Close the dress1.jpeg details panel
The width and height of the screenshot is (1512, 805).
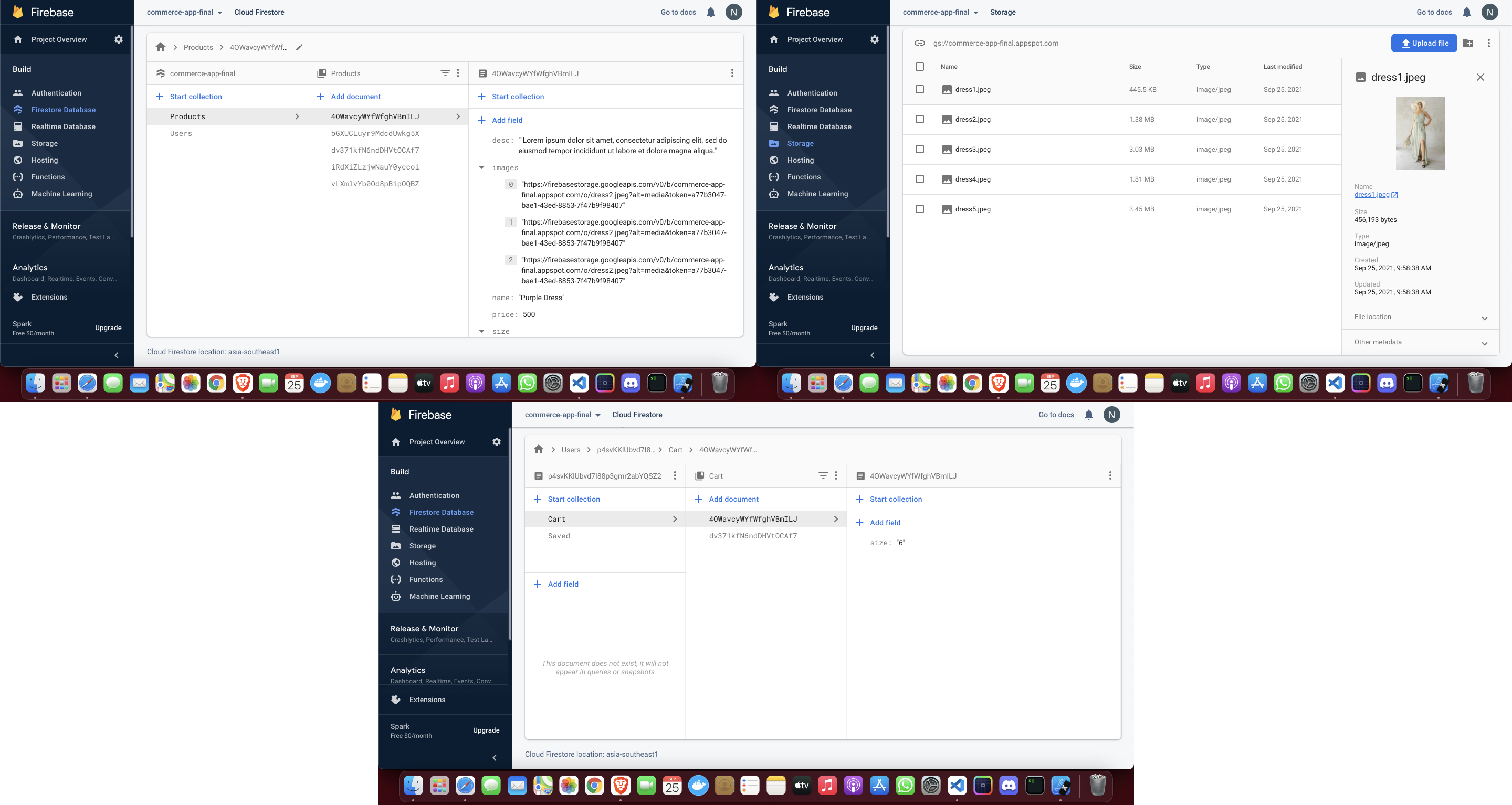[1480, 78]
